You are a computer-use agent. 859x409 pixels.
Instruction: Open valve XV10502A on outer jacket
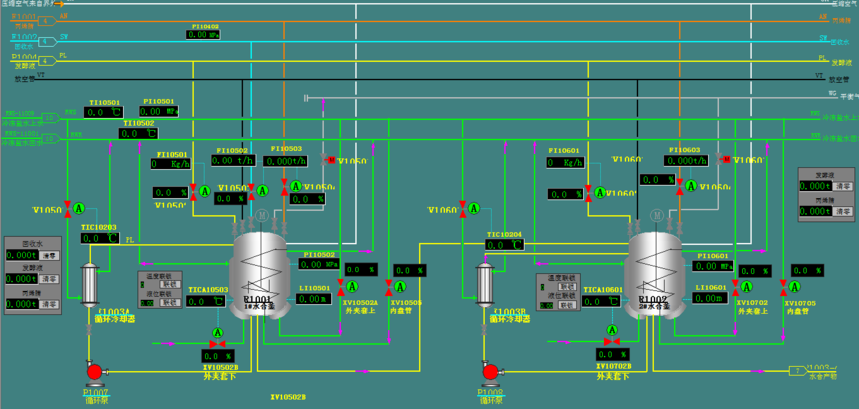[x=341, y=286]
